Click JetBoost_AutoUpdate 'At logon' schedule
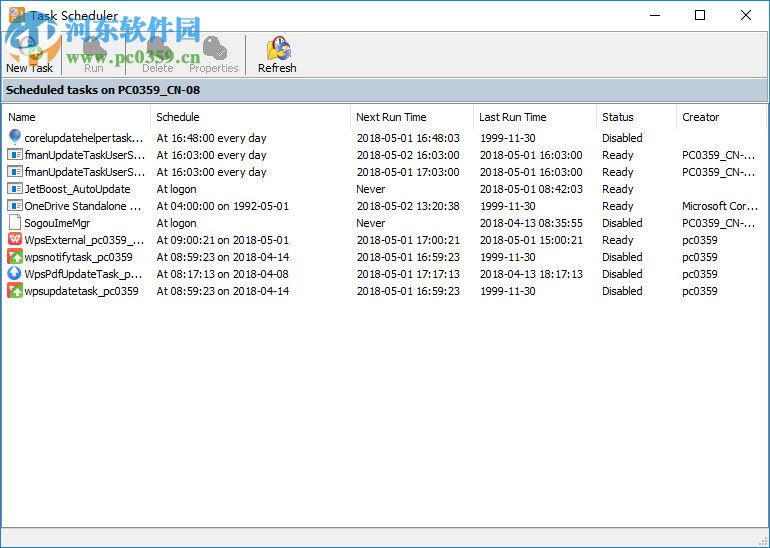Viewport: 770px width, 548px height. (x=176, y=189)
